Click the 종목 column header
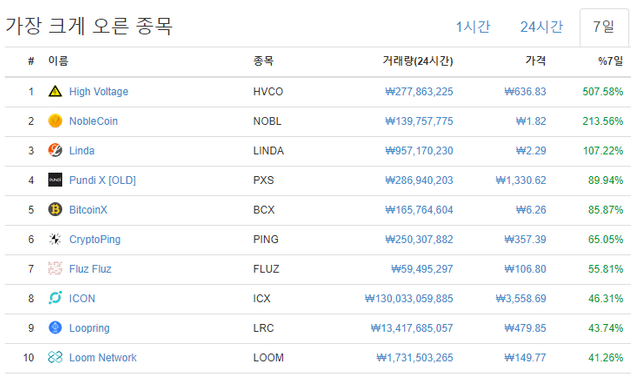640x377 pixels. coord(263,61)
